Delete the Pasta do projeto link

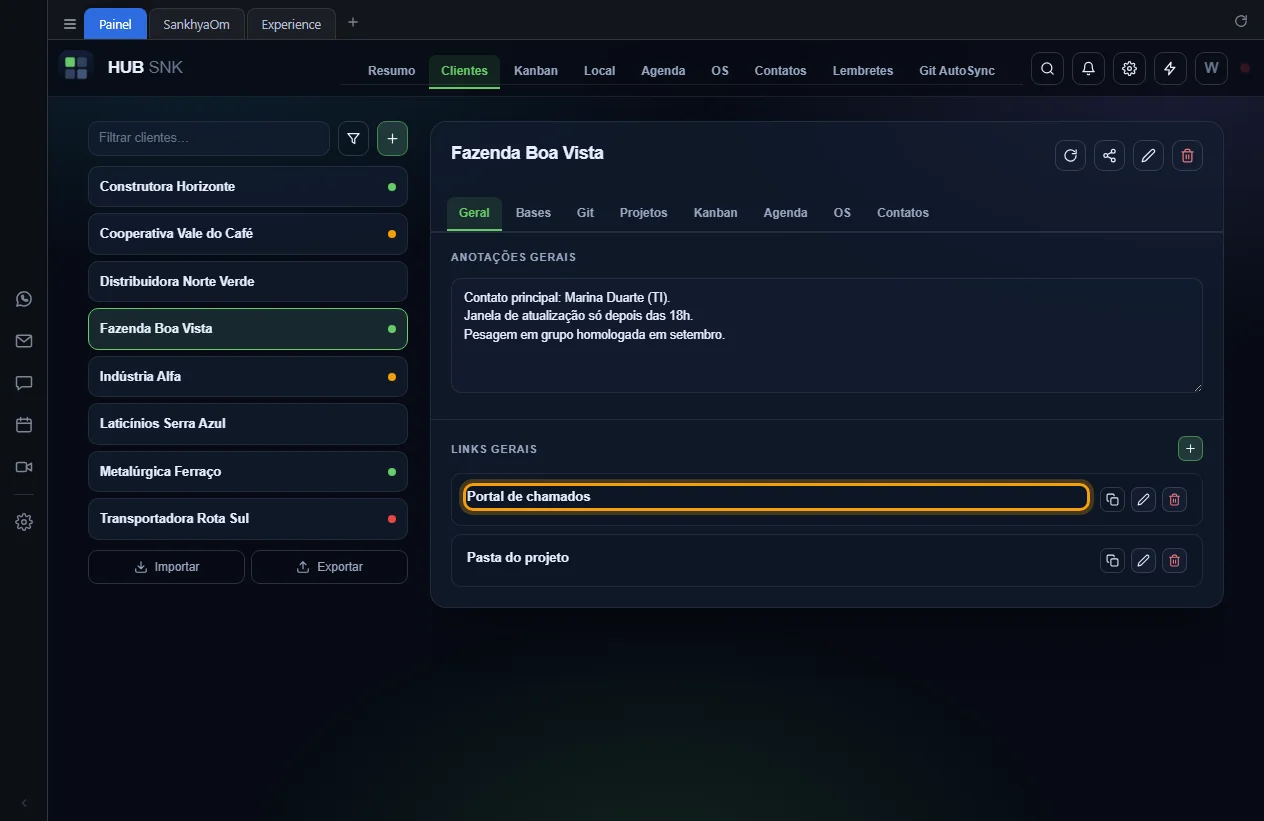tap(1175, 560)
